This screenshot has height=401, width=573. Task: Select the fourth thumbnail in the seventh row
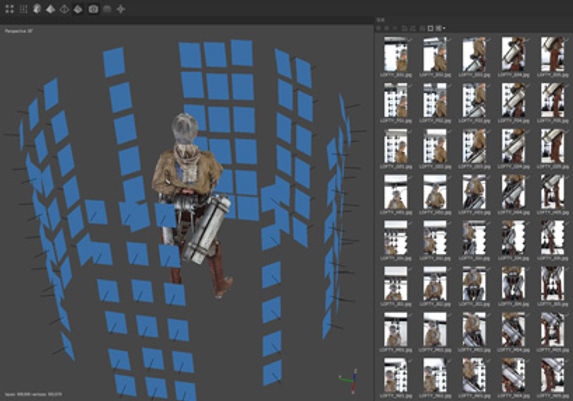point(513,329)
